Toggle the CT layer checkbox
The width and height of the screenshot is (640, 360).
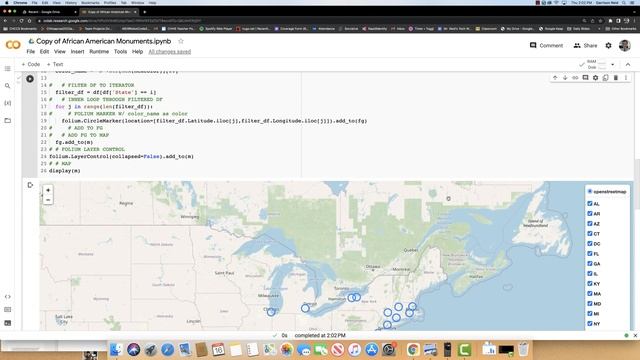(x=590, y=233)
